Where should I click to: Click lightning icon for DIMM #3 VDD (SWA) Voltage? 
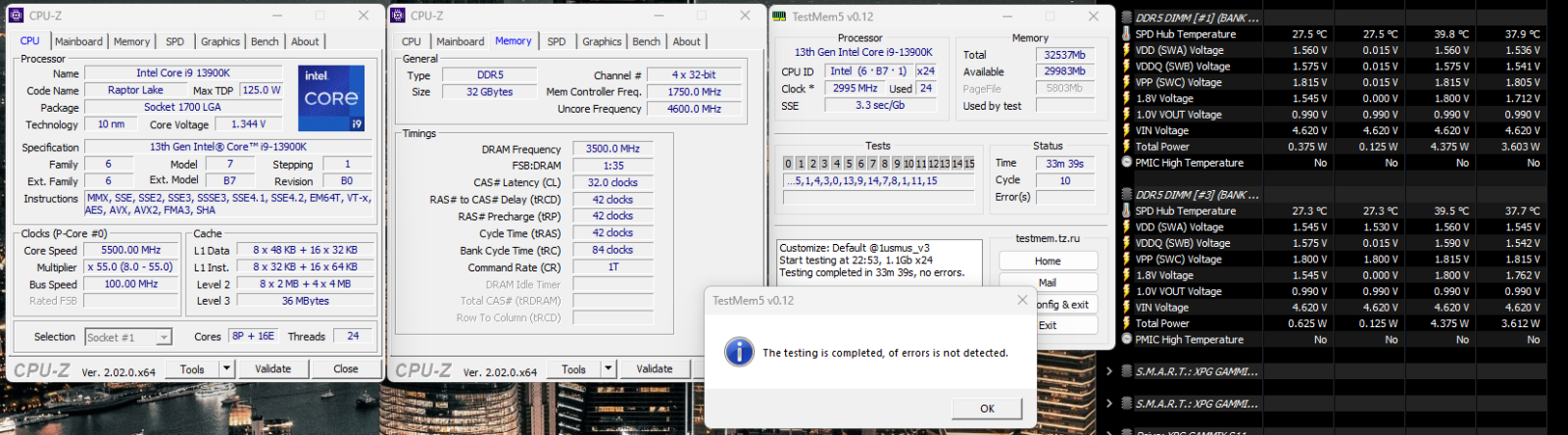pos(1127,226)
